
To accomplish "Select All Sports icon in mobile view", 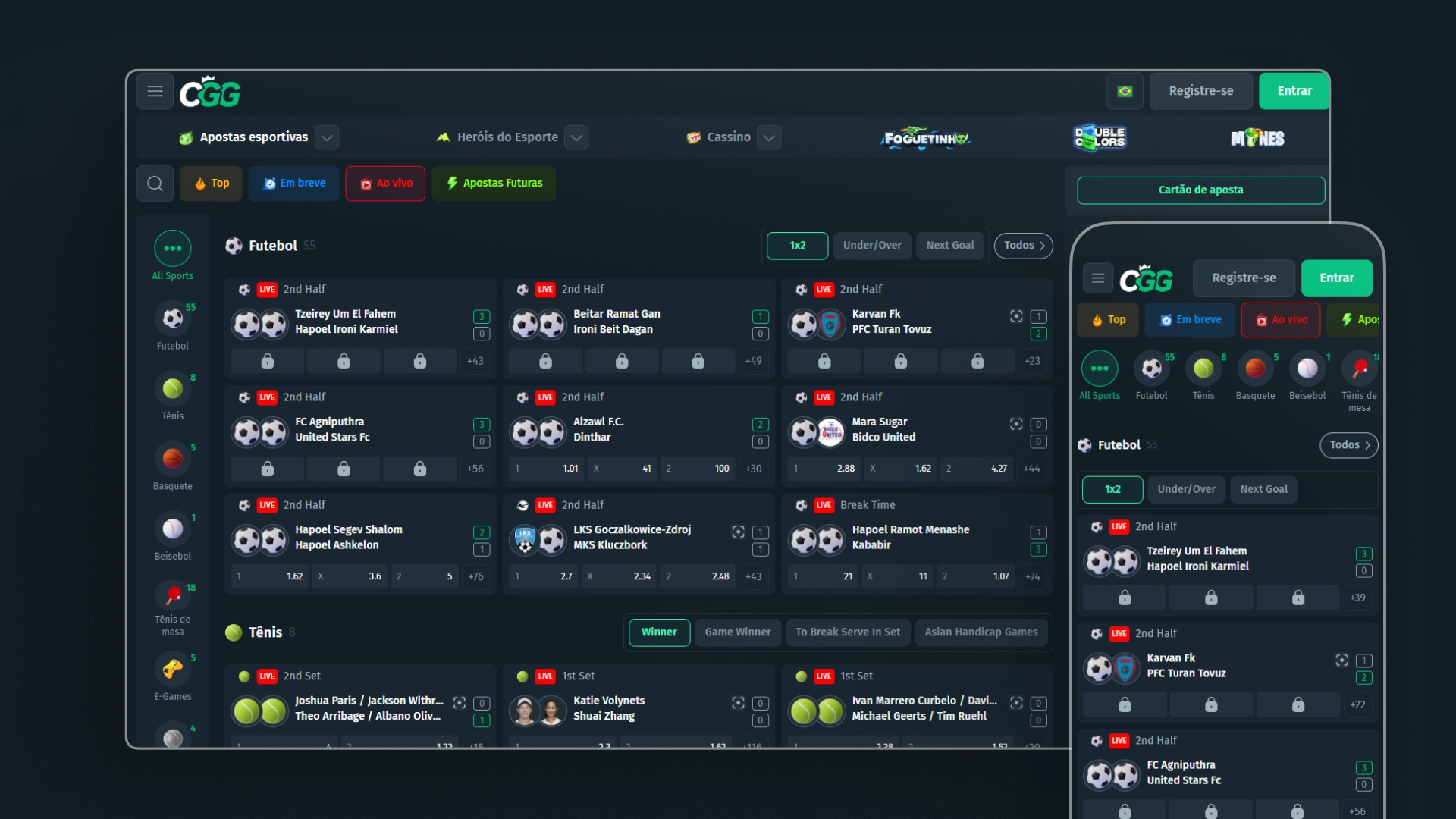I will coord(1100,369).
